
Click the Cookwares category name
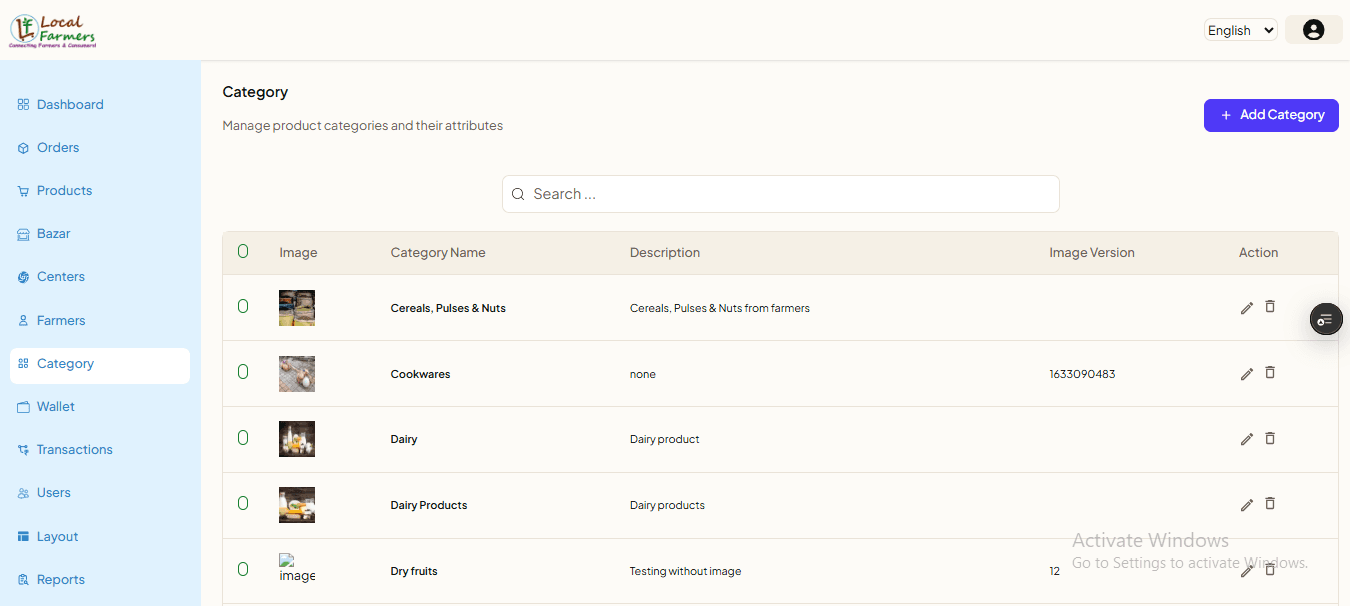420,374
